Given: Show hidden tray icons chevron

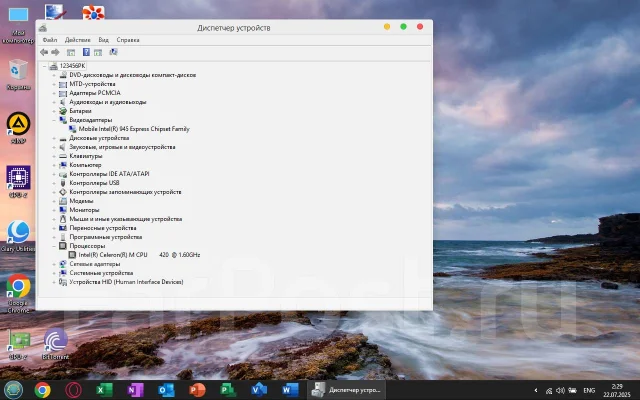Looking at the screenshot, I should tap(536, 391).
